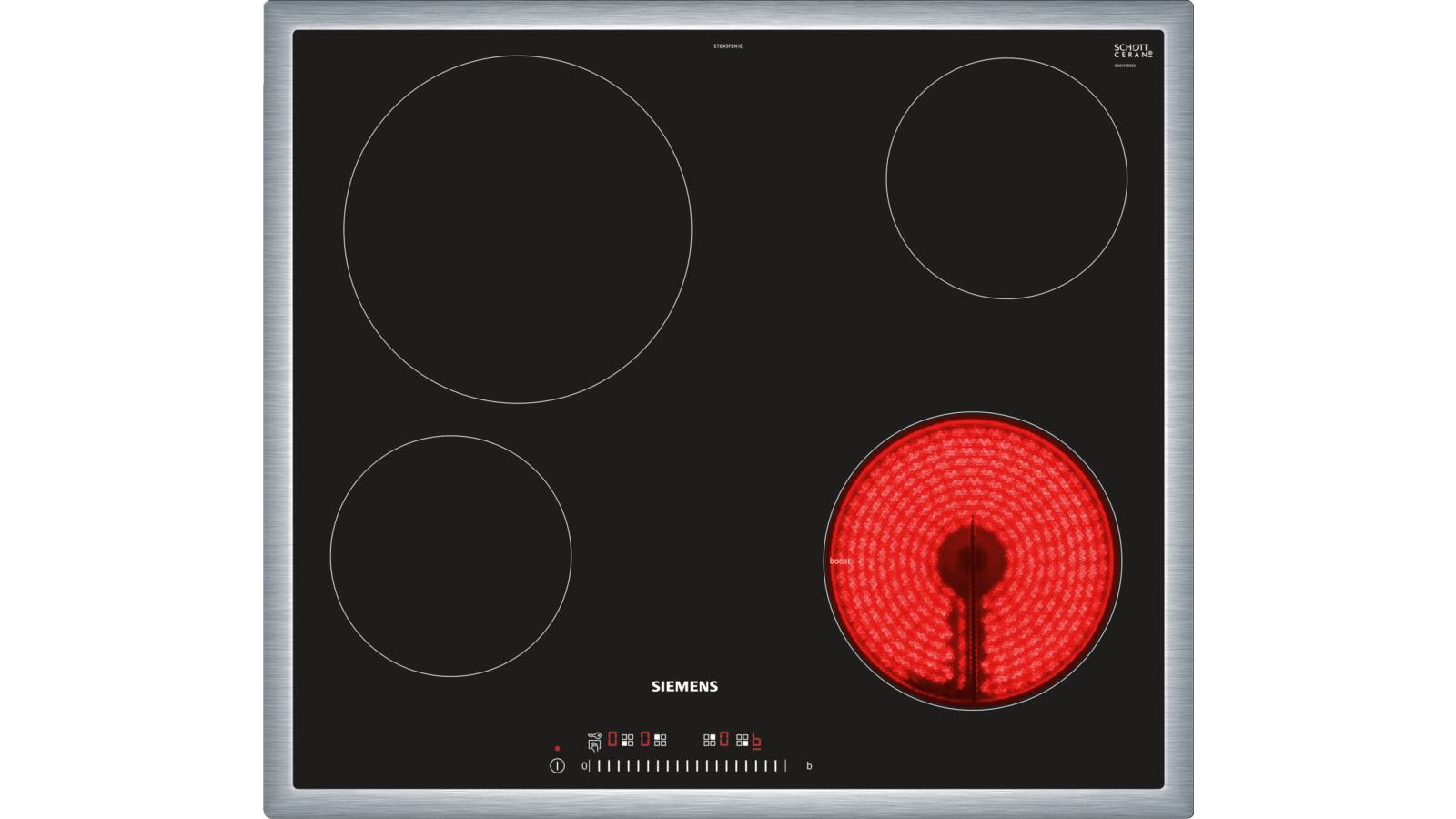Tap the main power on/off symbol
The image size is (1456, 819).
point(557,766)
